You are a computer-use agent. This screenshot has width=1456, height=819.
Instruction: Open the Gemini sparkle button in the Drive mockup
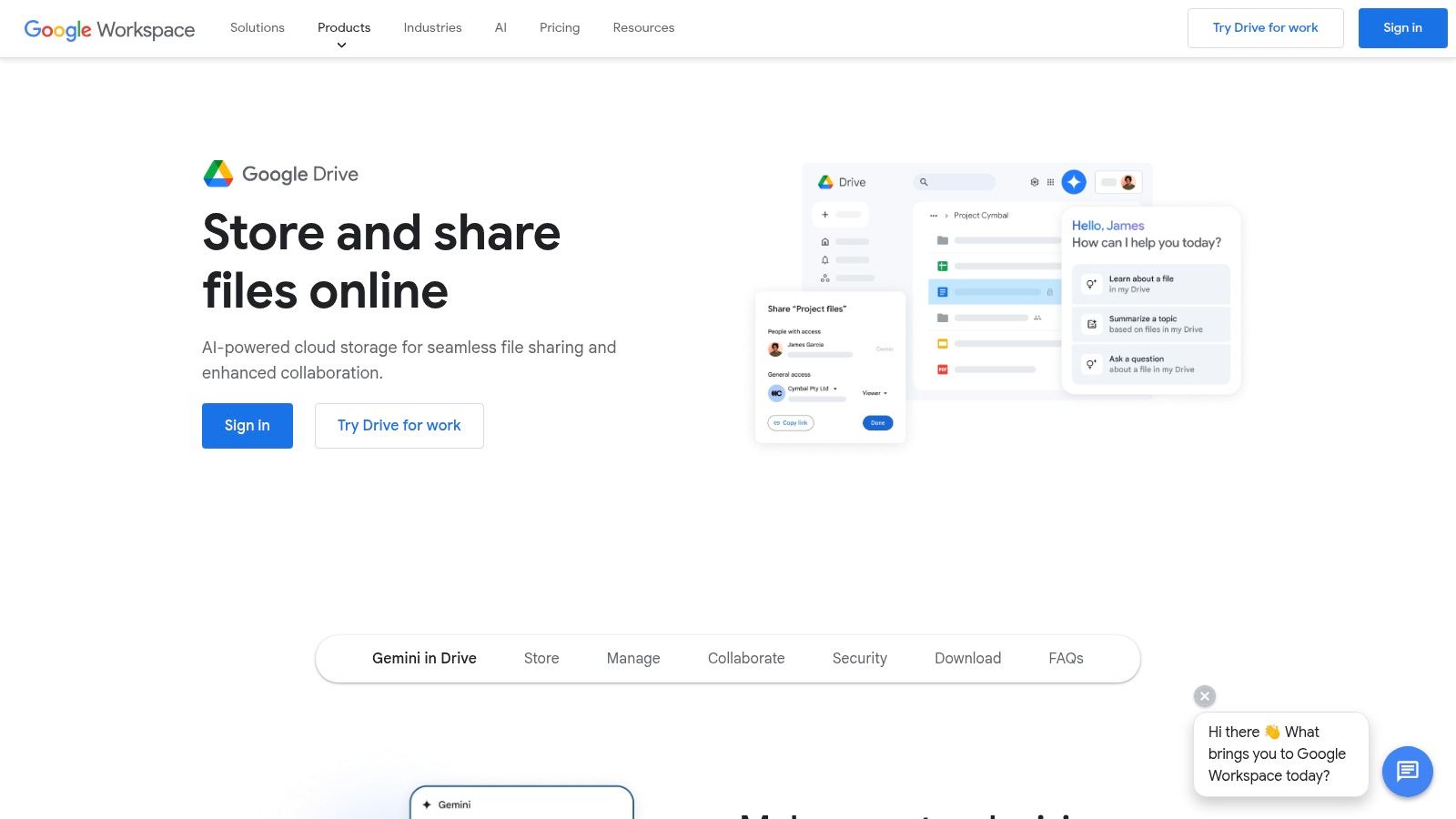click(x=1074, y=182)
